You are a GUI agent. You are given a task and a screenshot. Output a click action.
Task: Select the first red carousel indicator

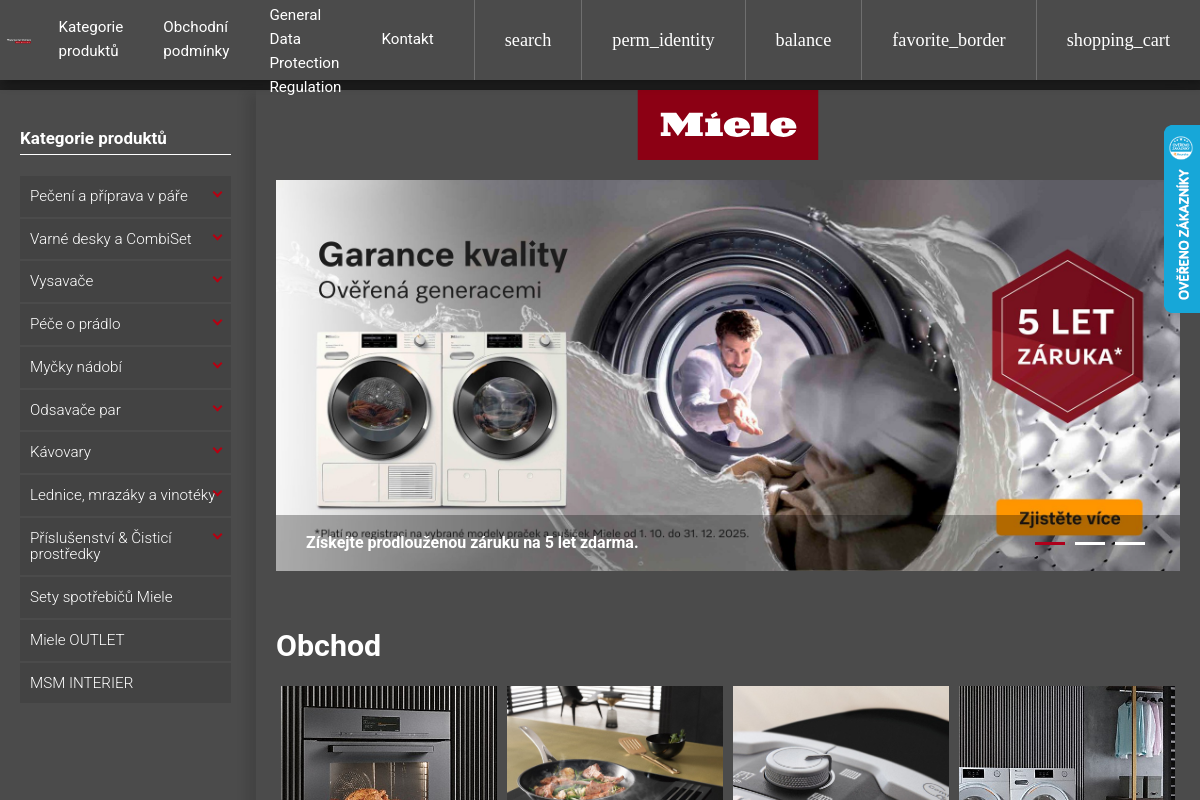(x=1050, y=543)
